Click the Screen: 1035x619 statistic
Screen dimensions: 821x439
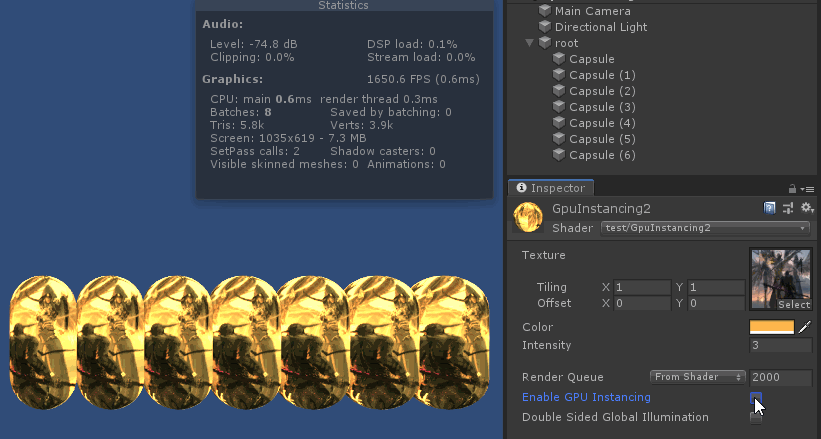[288, 138]
